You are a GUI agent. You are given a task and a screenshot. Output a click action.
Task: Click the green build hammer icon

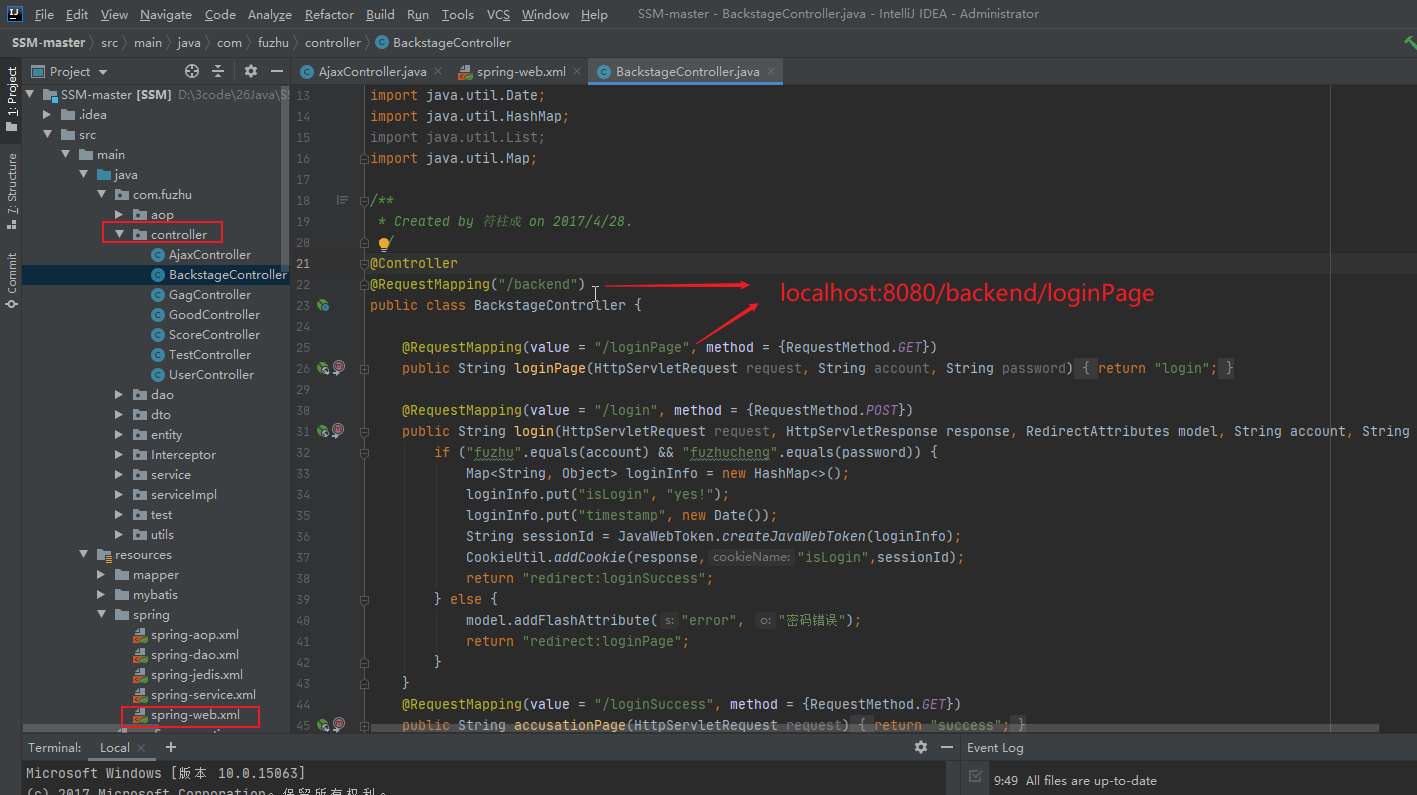[1410, 42]
